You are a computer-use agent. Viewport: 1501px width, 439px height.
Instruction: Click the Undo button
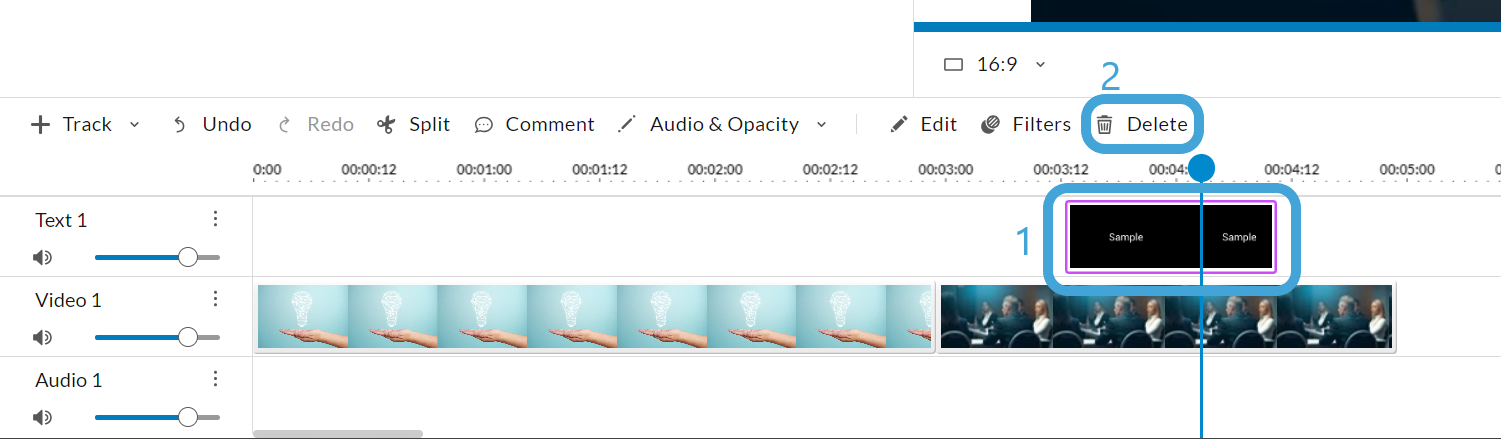[x=212, y=125]
